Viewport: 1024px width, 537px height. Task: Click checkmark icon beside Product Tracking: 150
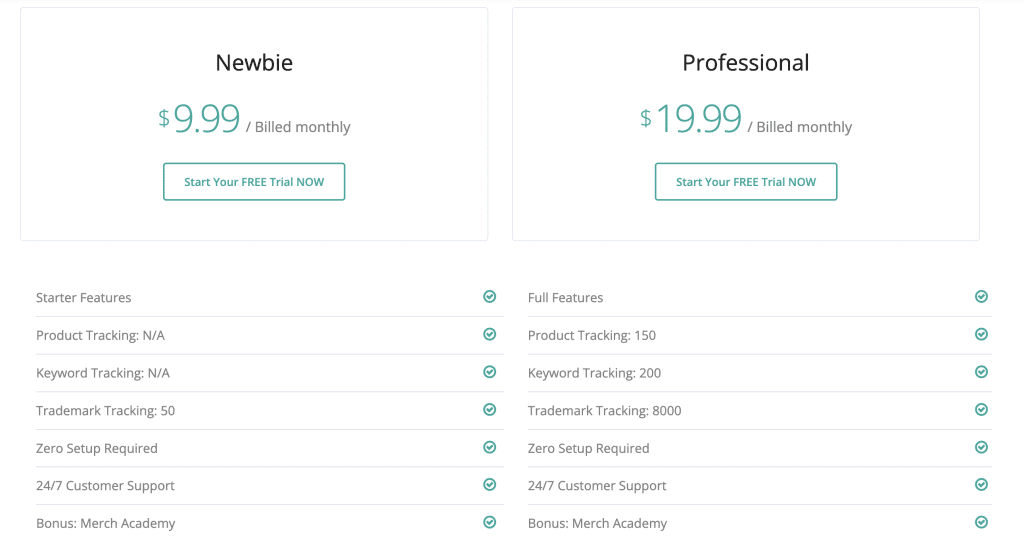coord(982,334)
